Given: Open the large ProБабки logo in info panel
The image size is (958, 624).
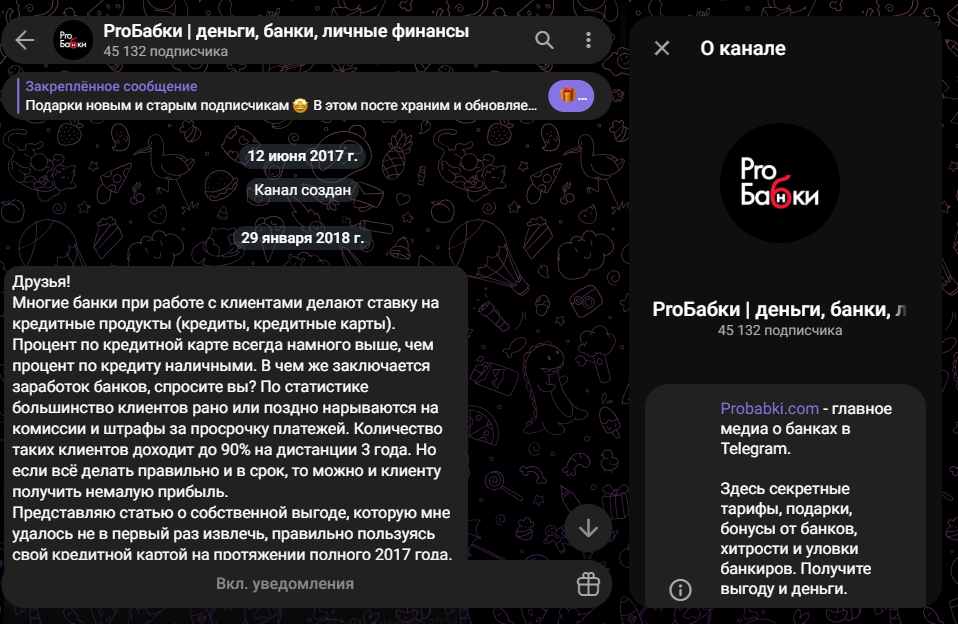Looking at the screenshot, I should coord(779,183).
